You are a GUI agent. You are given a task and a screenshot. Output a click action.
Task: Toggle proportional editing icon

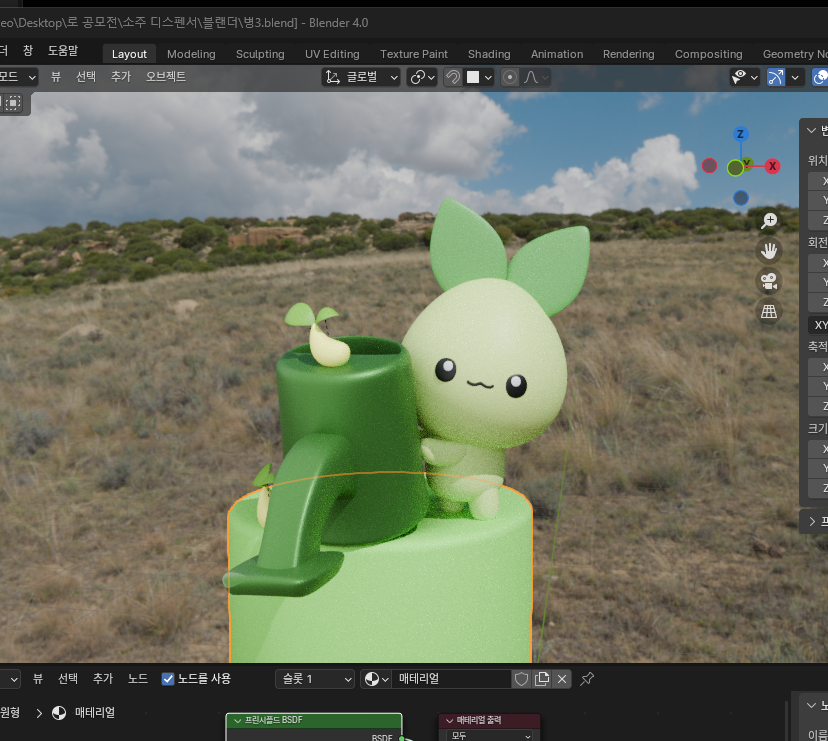tap(510, 77)
